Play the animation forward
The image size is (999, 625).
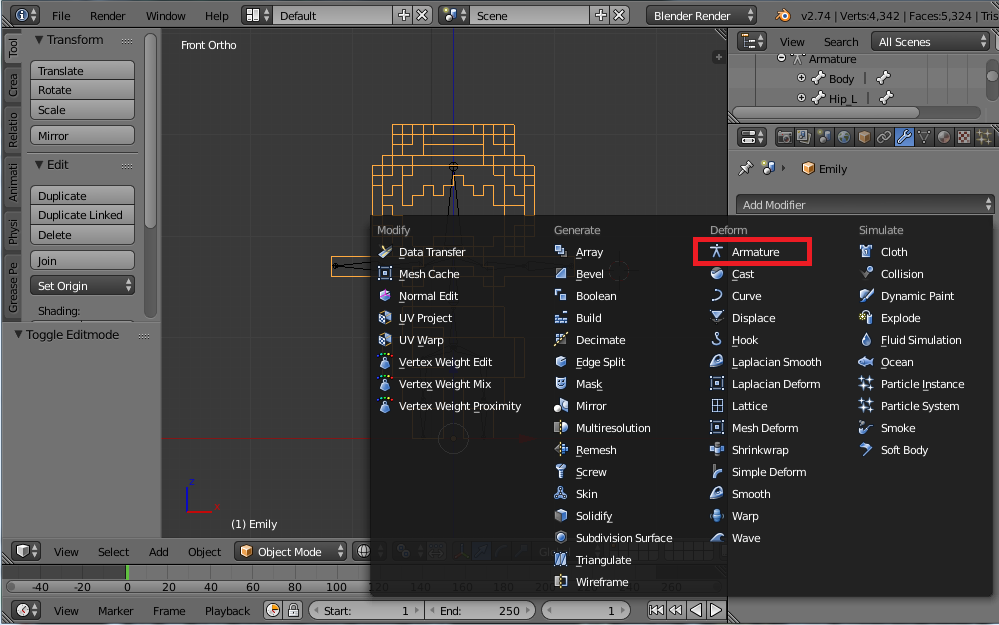[716, 610]
